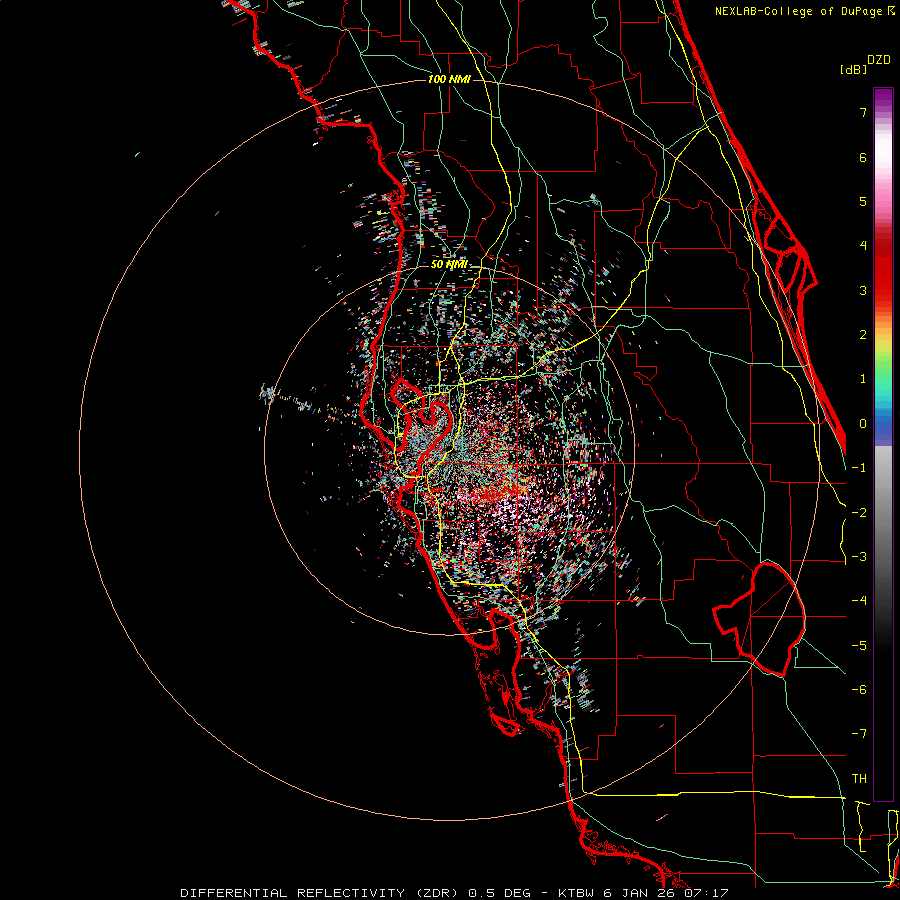Click the DZD color scale title
The image size is (900, 900).
click(x=879, y=60)
